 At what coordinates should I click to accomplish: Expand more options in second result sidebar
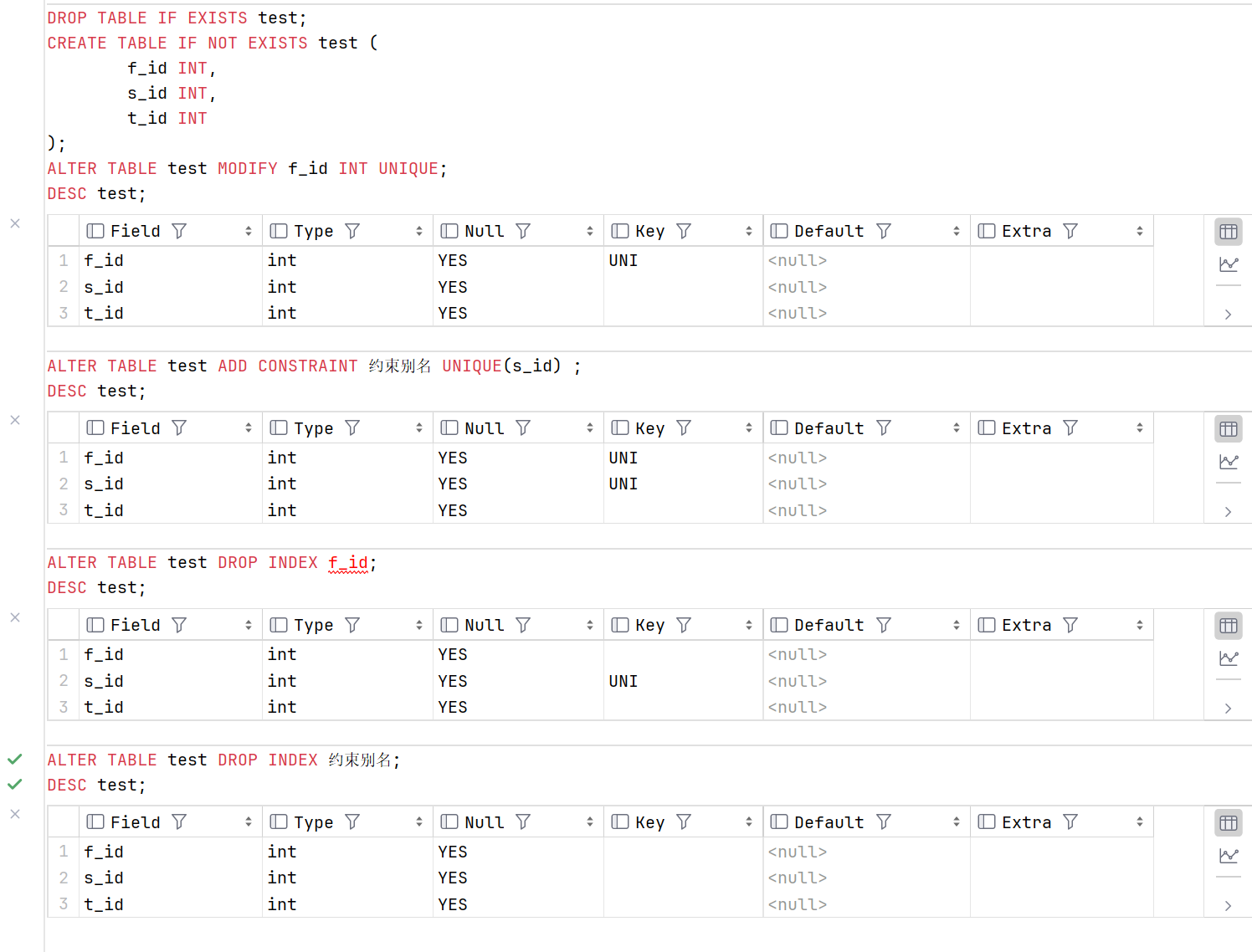pyautogui.click(x=1229, y=512)
